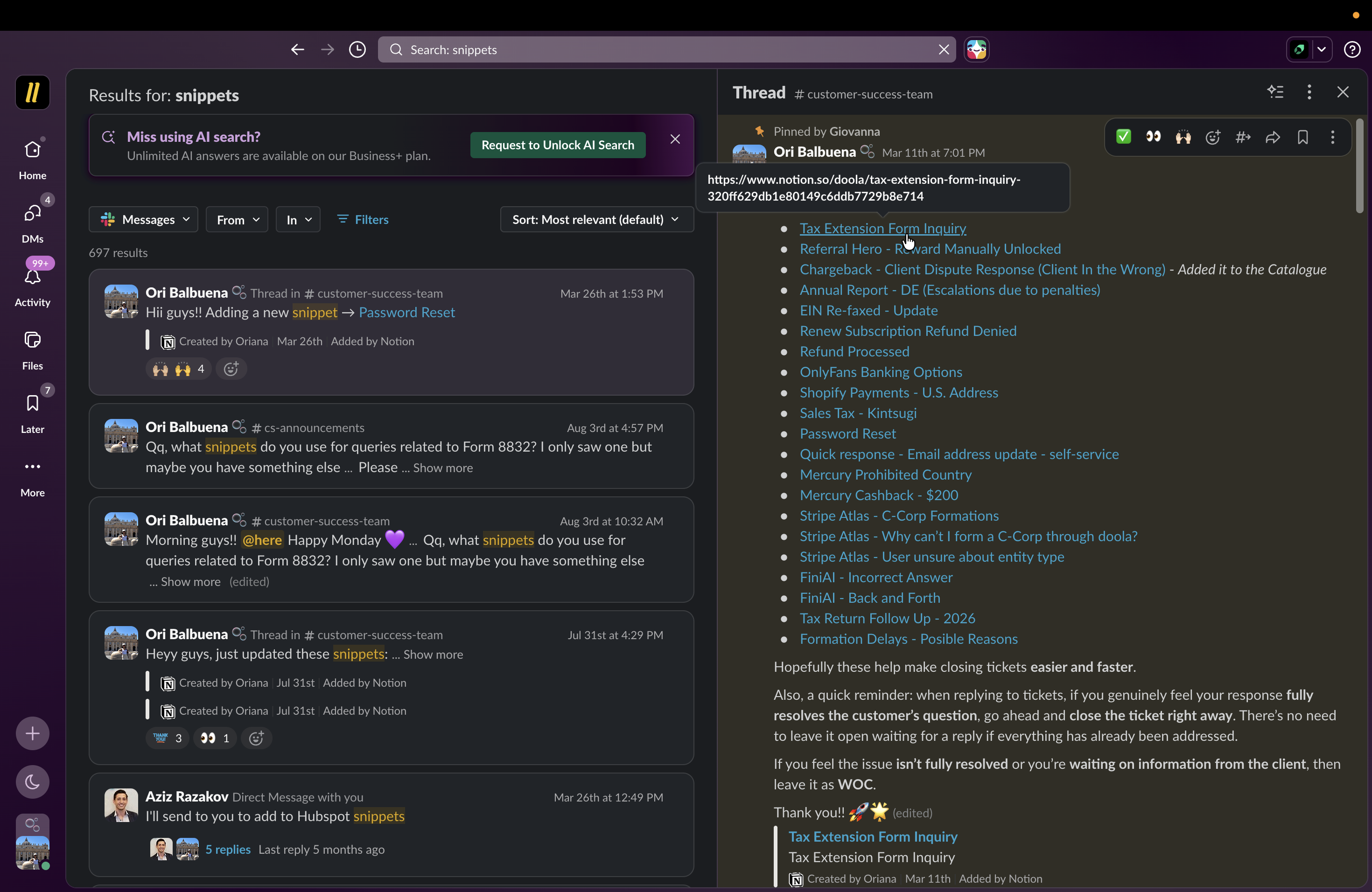Open the Filters panel
The image size is (1372, 892).
point(363,220)
